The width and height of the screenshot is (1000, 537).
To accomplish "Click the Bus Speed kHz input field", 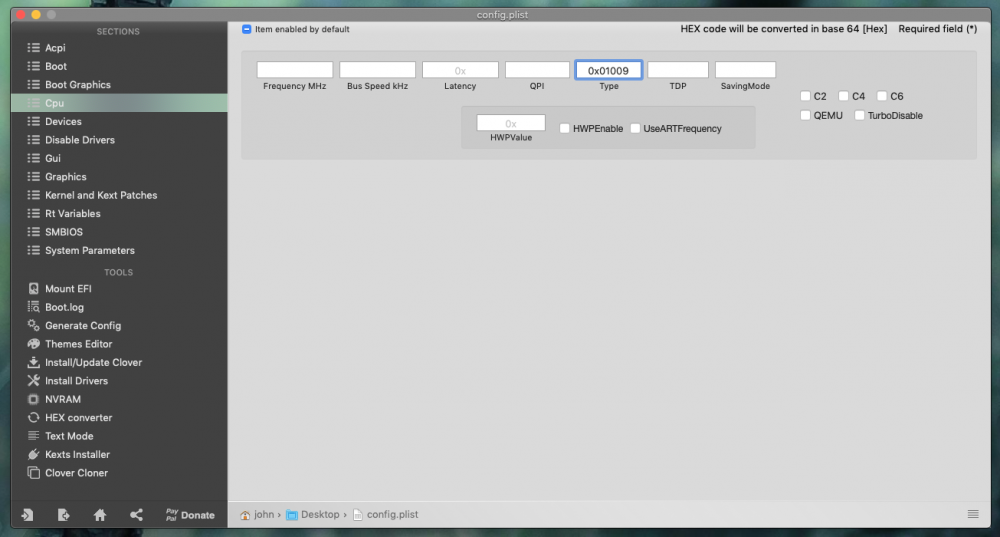I will point(378,70).
